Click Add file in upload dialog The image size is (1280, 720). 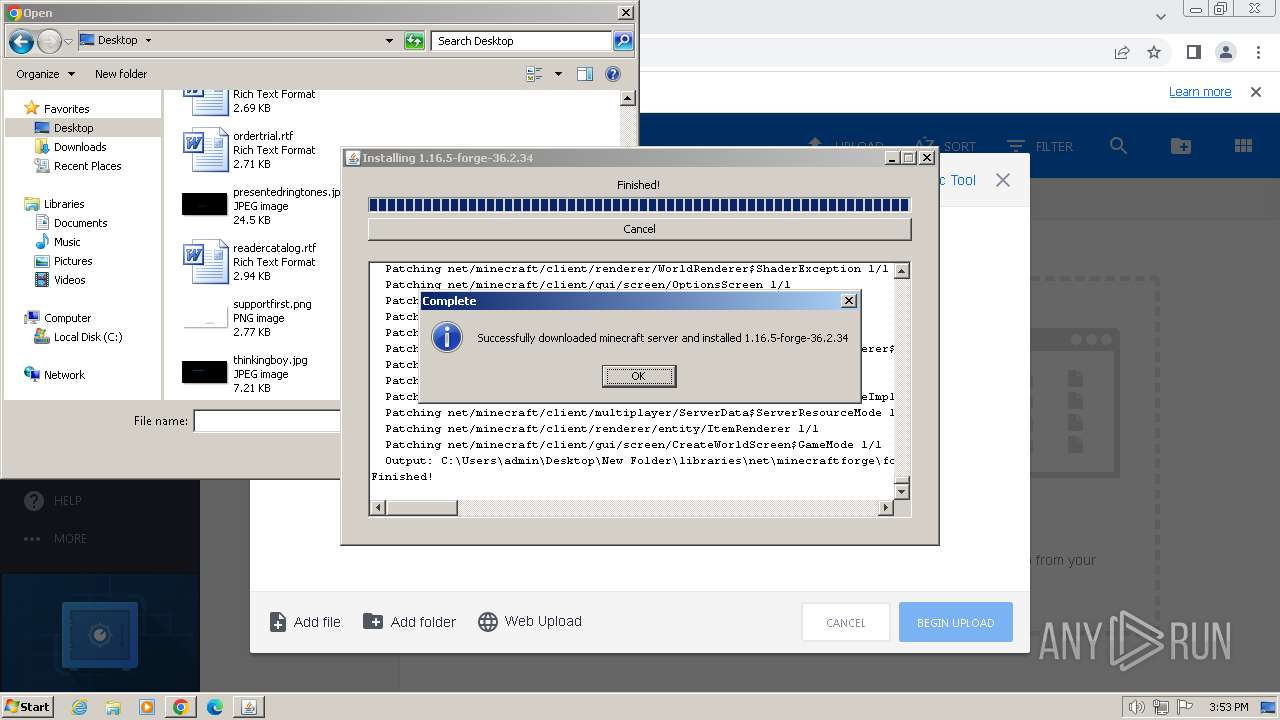click(x=305, y=622)
